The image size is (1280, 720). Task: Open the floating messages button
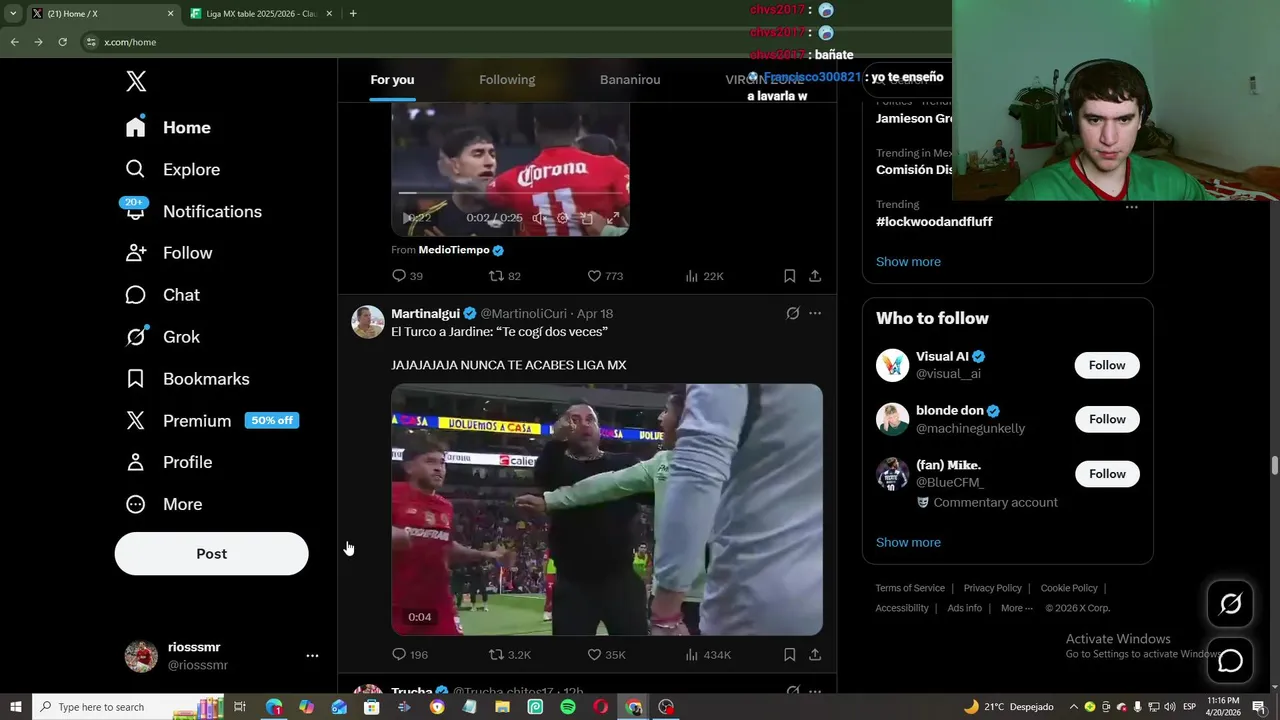pos(1230,661)
